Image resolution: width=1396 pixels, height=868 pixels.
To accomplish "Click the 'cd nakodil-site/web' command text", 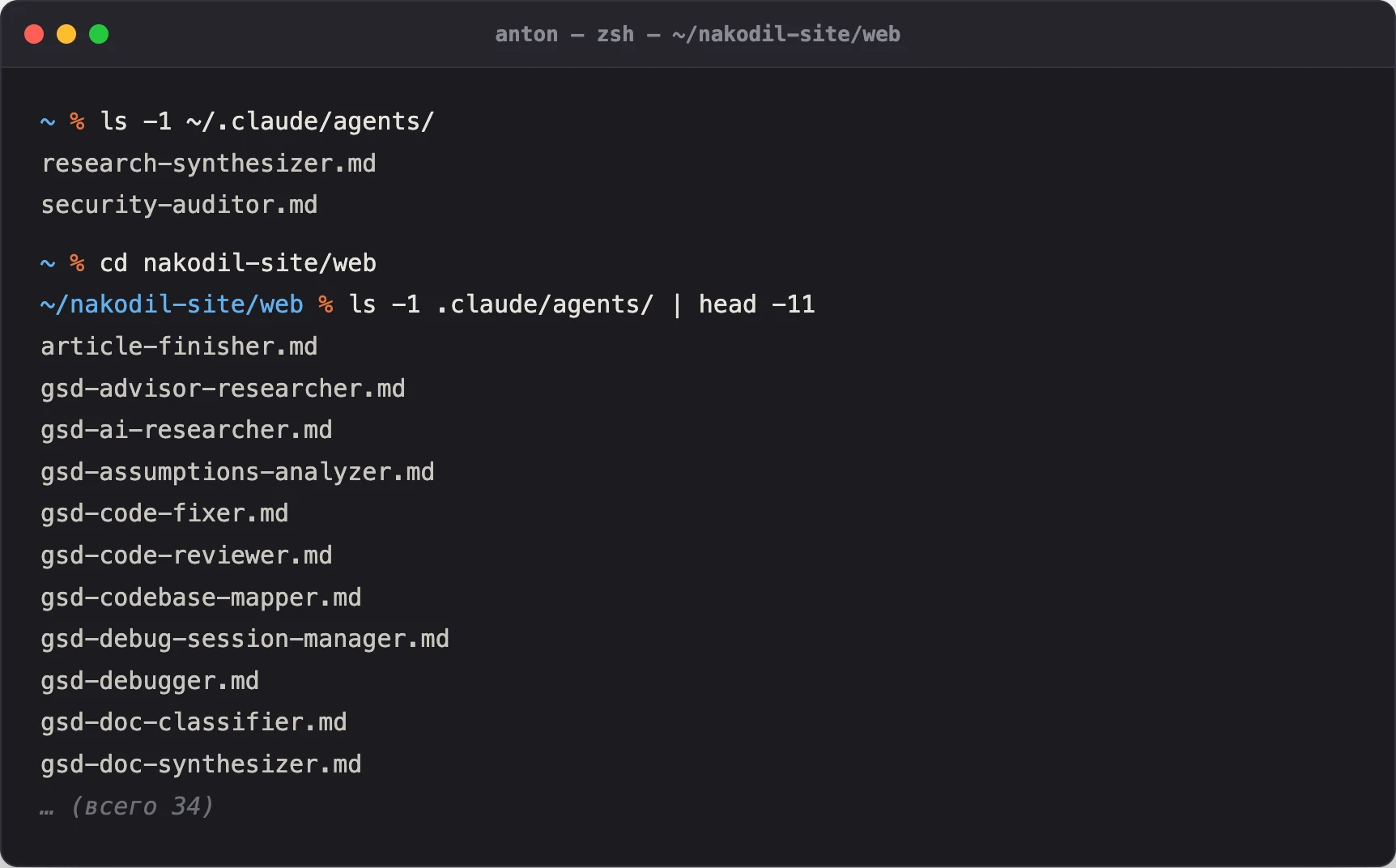I will pyautogui.click(x=238, y=263).
